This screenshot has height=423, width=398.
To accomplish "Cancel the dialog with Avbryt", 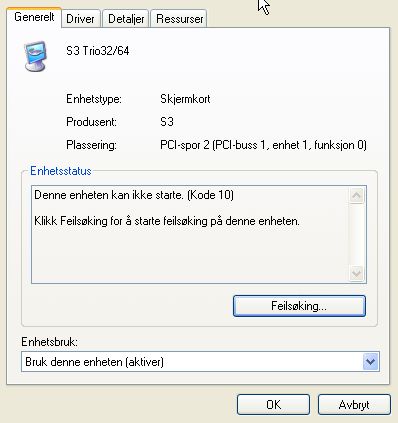I will [354, 405].
